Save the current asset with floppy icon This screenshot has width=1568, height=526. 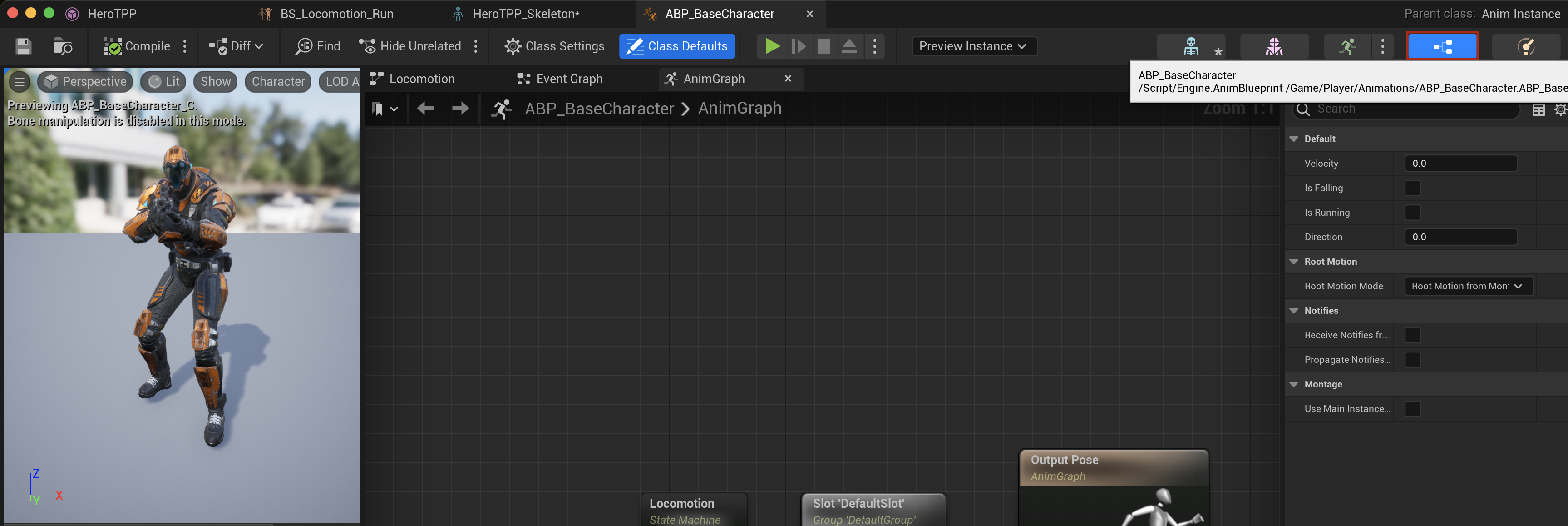24,46
